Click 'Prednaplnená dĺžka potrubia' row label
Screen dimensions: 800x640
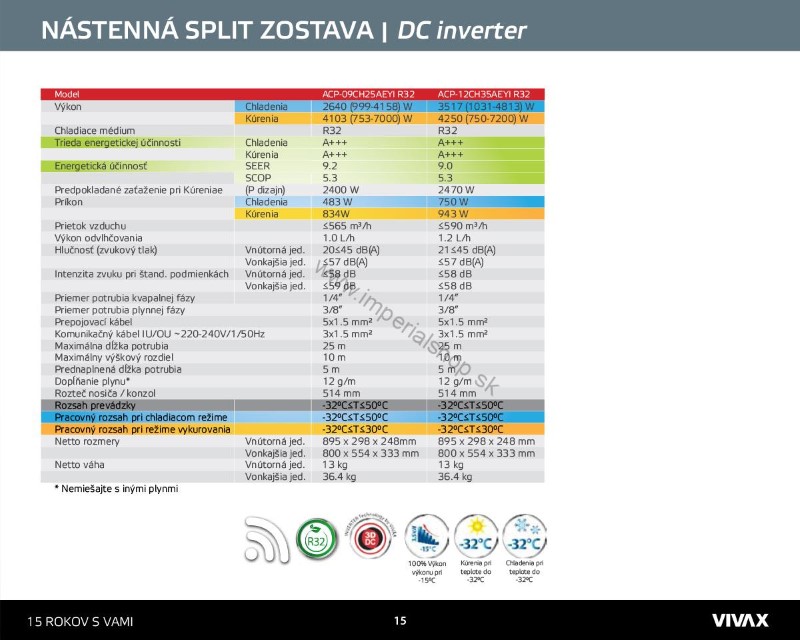118,369
